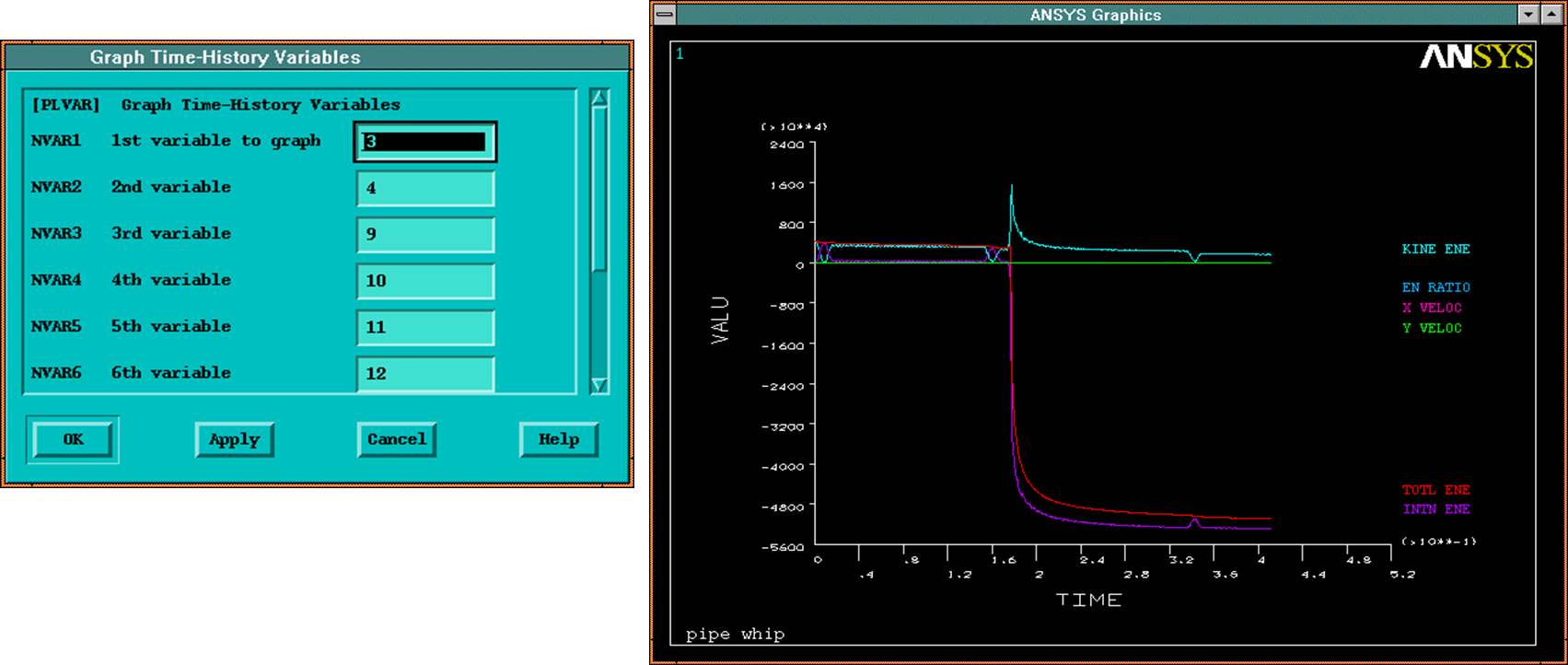This screenshot has width=1568, height=665.
Task: Click the dialog vertical scrollbar thumb
Action: click(x=599, y=190)
